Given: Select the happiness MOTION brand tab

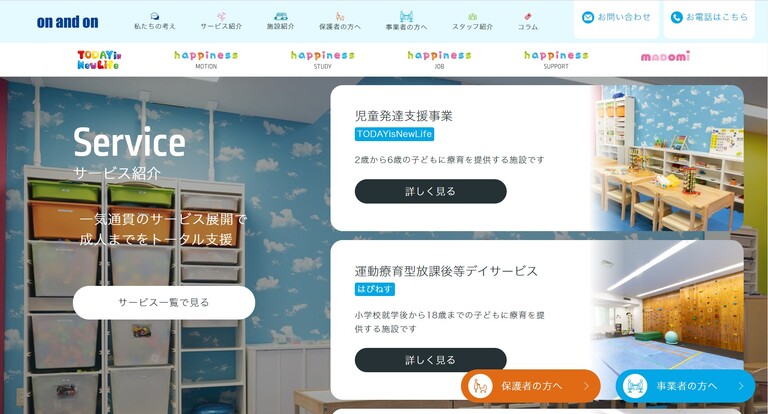Looking at the screenshot, I should pos(206,60).
